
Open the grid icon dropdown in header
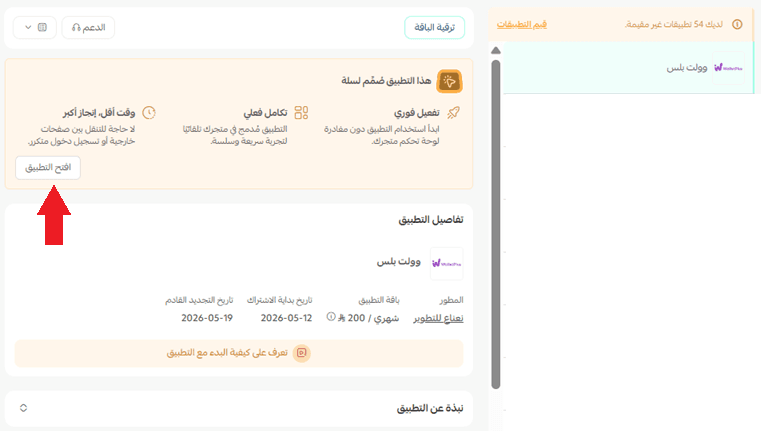coord(34,27)
